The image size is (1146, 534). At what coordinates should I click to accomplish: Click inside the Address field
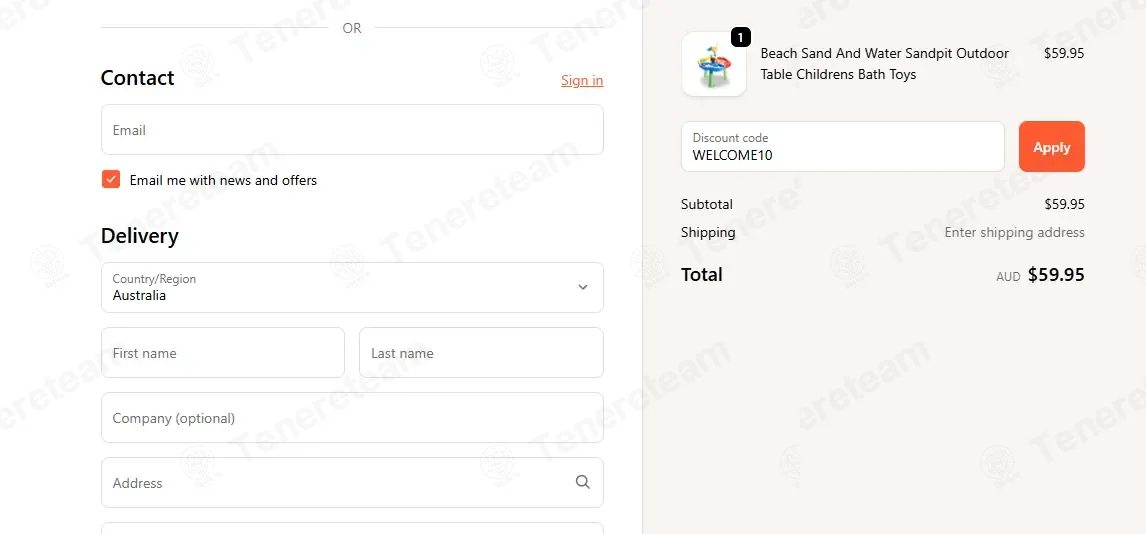tap(352, 482)
